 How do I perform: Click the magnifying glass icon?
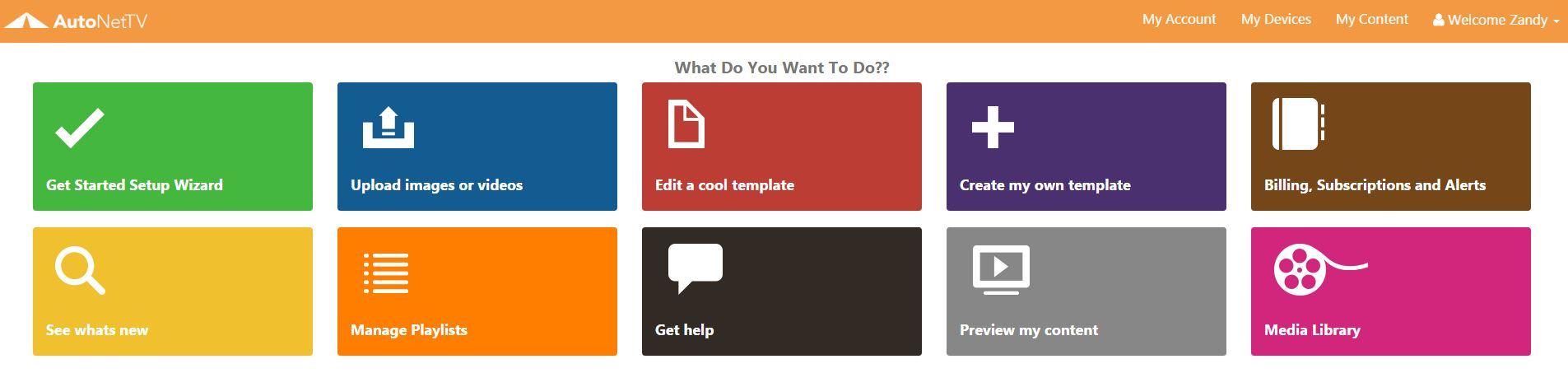pyautogui.click(x=80, y=271)
